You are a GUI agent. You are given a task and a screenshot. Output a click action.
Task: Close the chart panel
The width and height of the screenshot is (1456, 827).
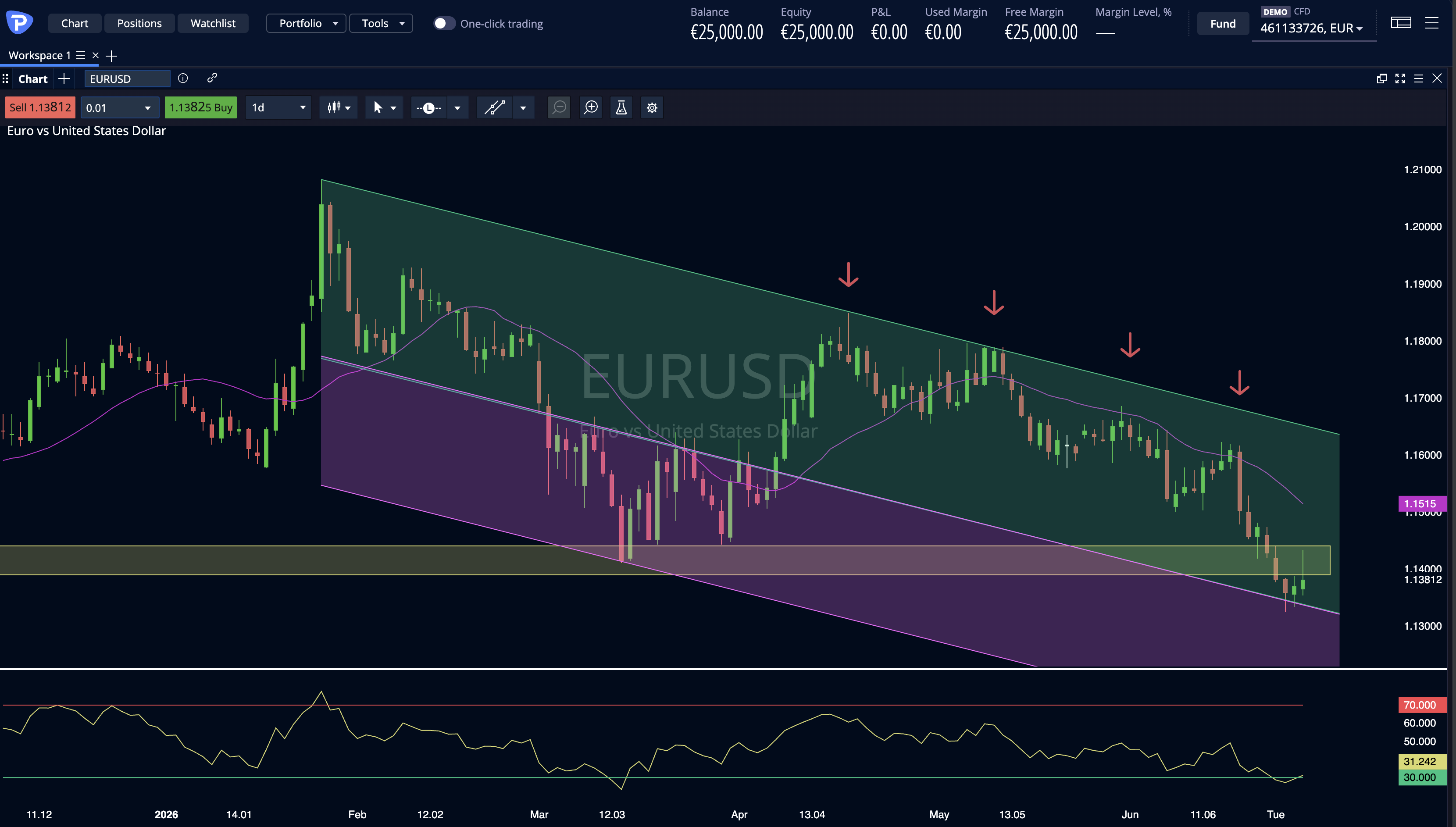1437,78
